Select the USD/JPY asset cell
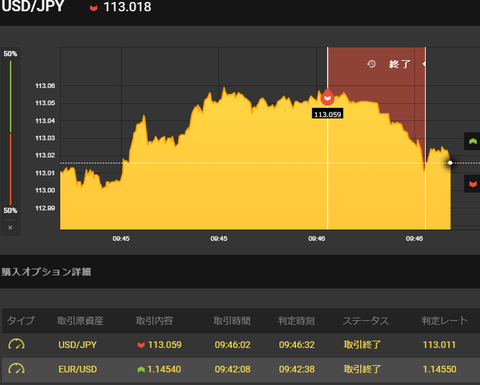Image resolution: width=480 pixels, height=385 pixels. (x=77, y=345)
